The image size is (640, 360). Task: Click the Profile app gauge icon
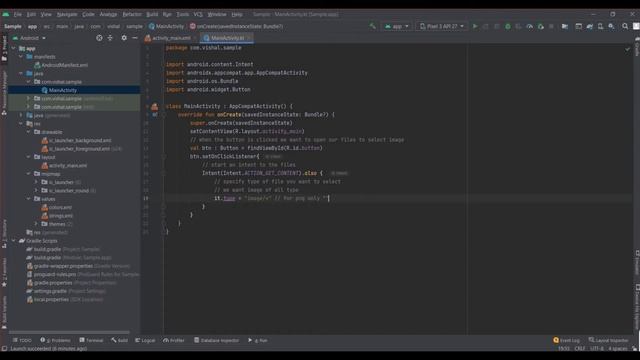click(529, 26)
